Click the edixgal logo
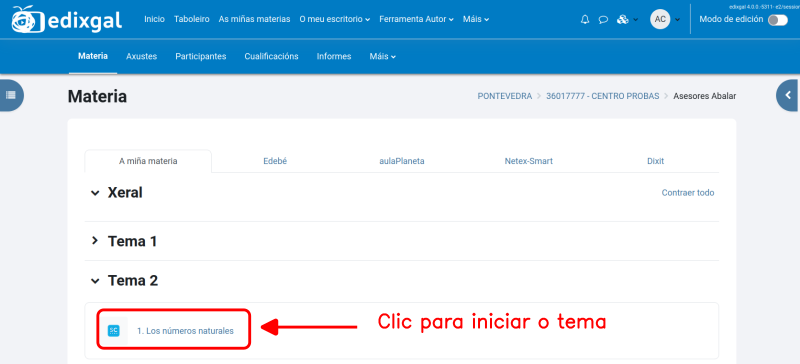The image size is (800, 364). 67,19
